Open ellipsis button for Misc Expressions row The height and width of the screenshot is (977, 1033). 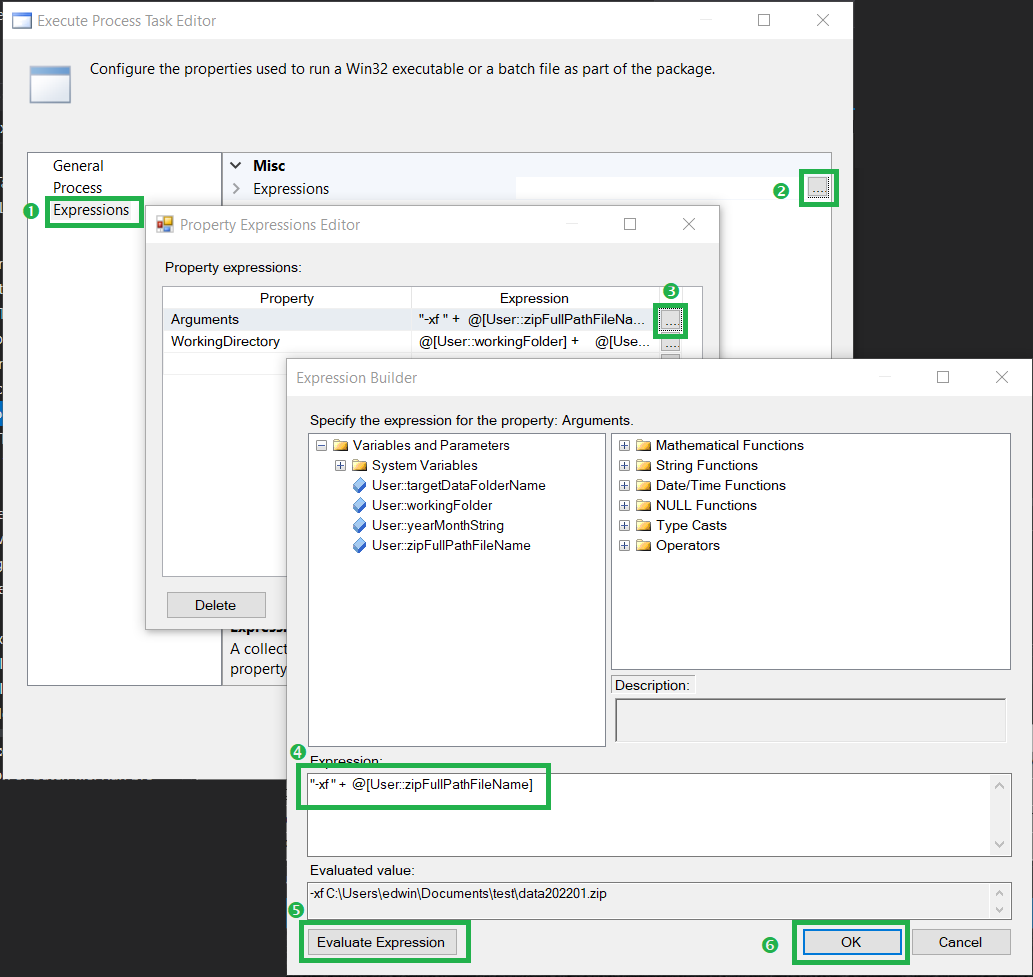(x=818, y=188)
